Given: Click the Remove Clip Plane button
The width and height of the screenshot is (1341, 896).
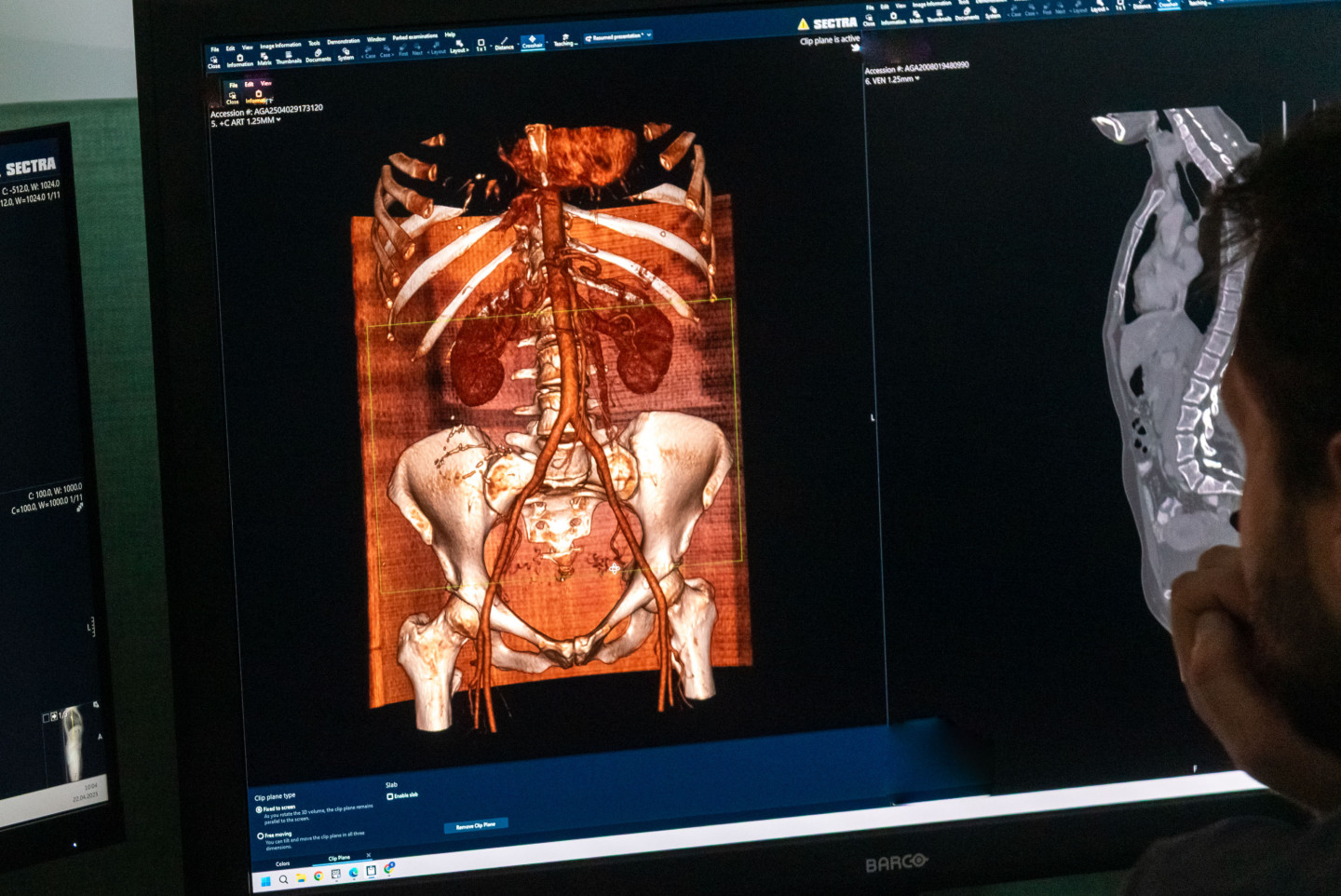Looking at the screenshot, I should 476,825.
